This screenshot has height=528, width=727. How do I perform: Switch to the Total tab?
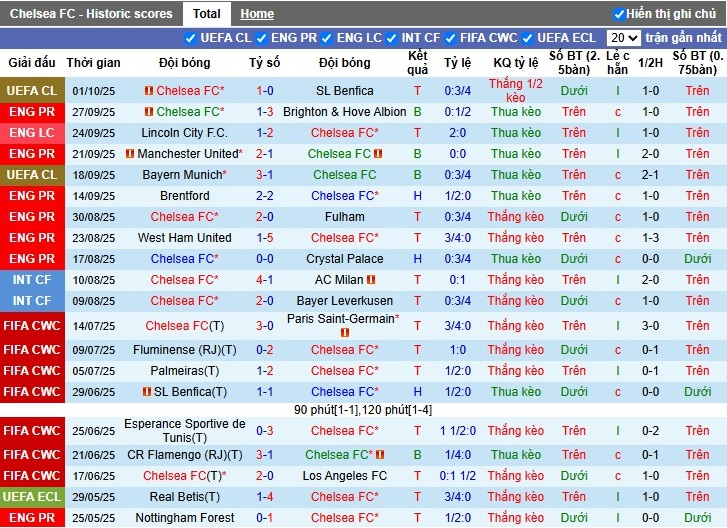[207, 14]
